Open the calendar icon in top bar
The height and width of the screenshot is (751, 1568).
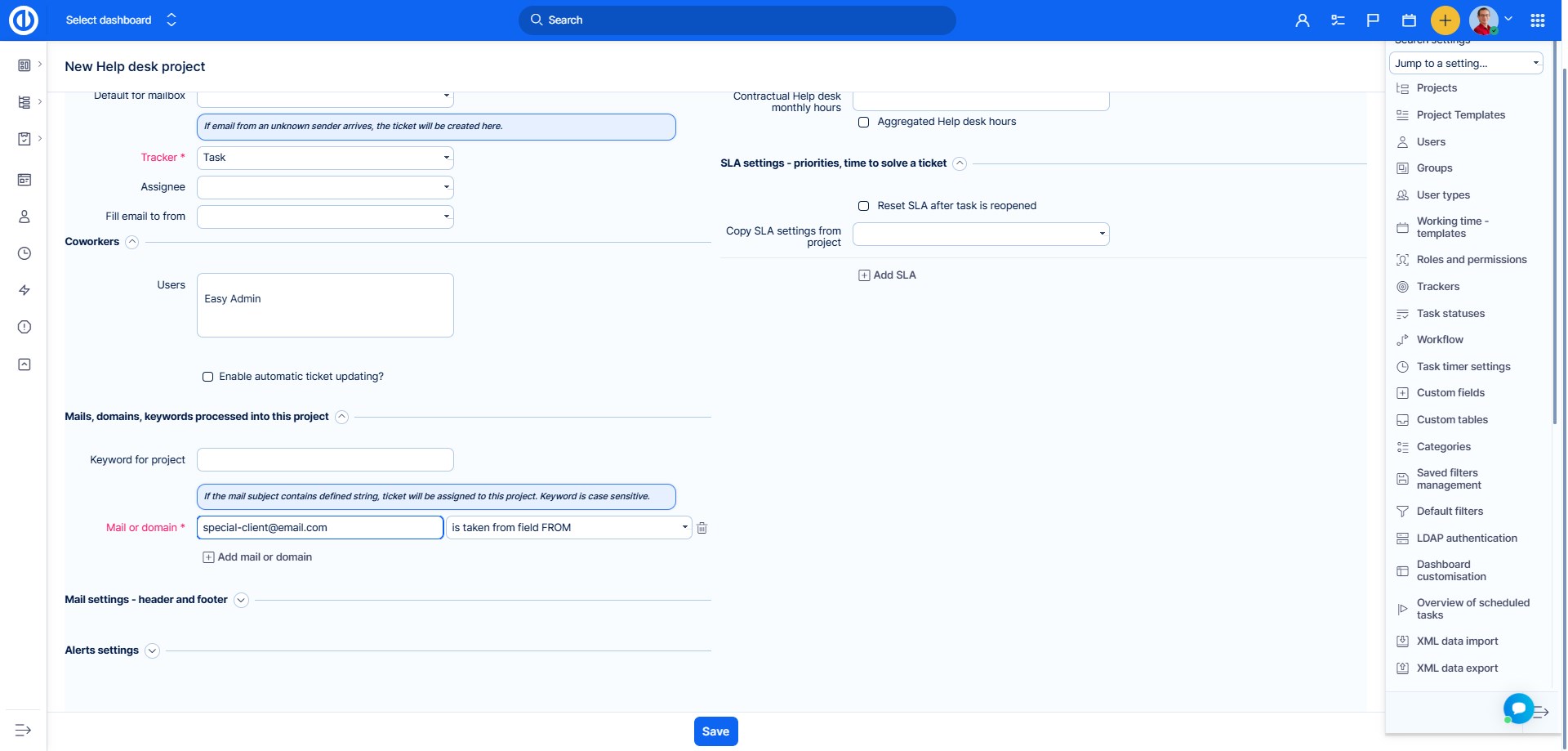point(1409,20)
